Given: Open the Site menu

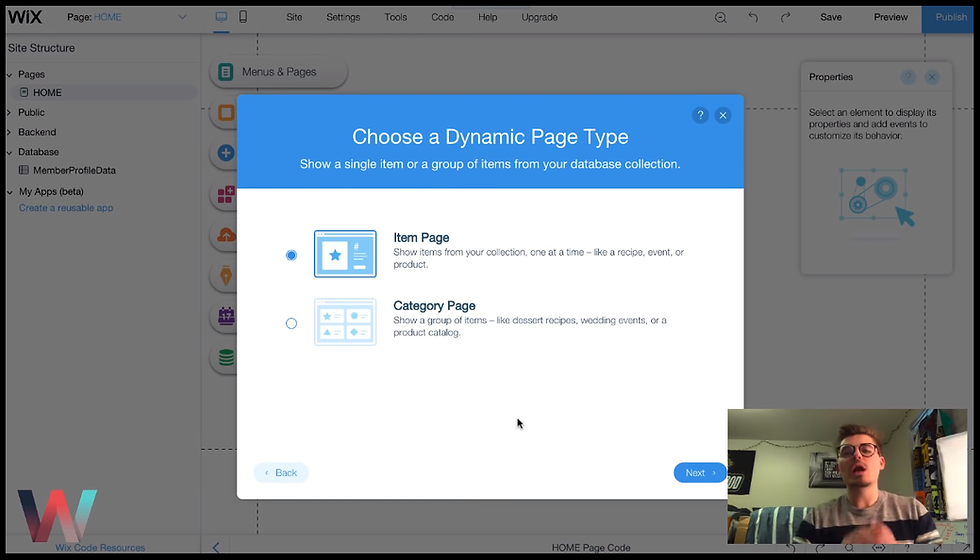Looking at the screenshot, I should click(x=294, y=17).
